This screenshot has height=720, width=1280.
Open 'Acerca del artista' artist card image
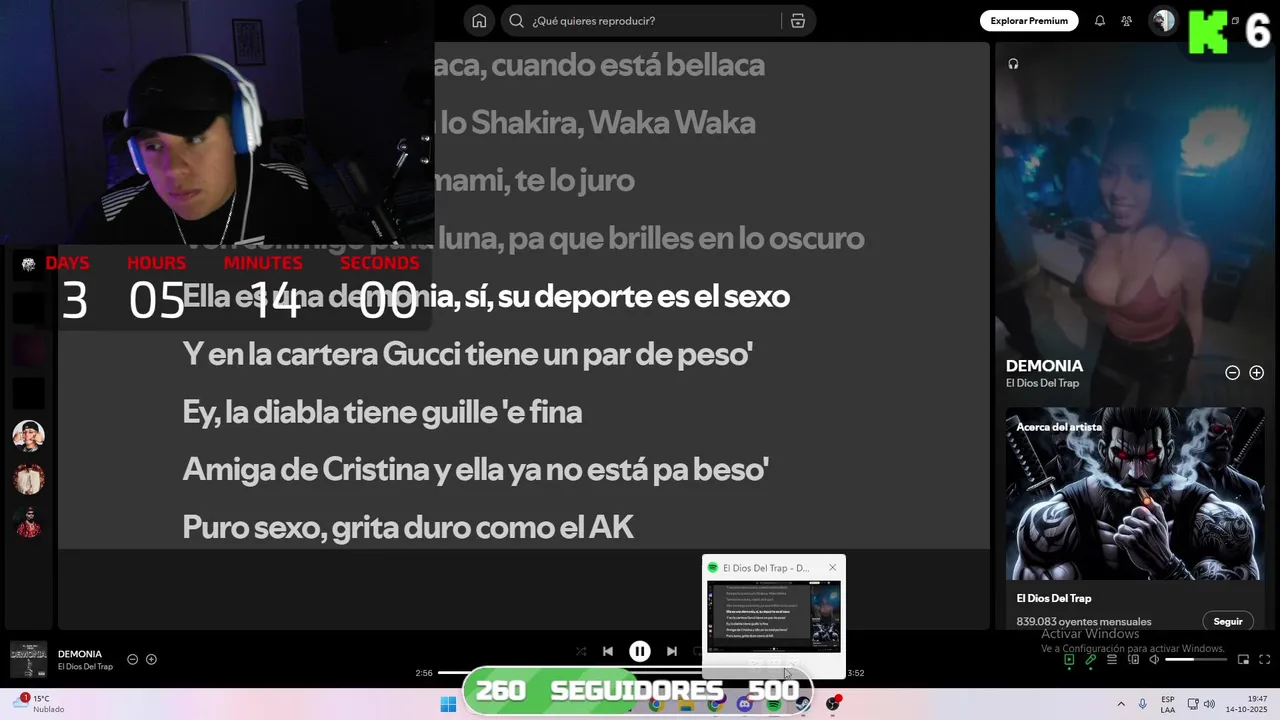click(1135, 493)
